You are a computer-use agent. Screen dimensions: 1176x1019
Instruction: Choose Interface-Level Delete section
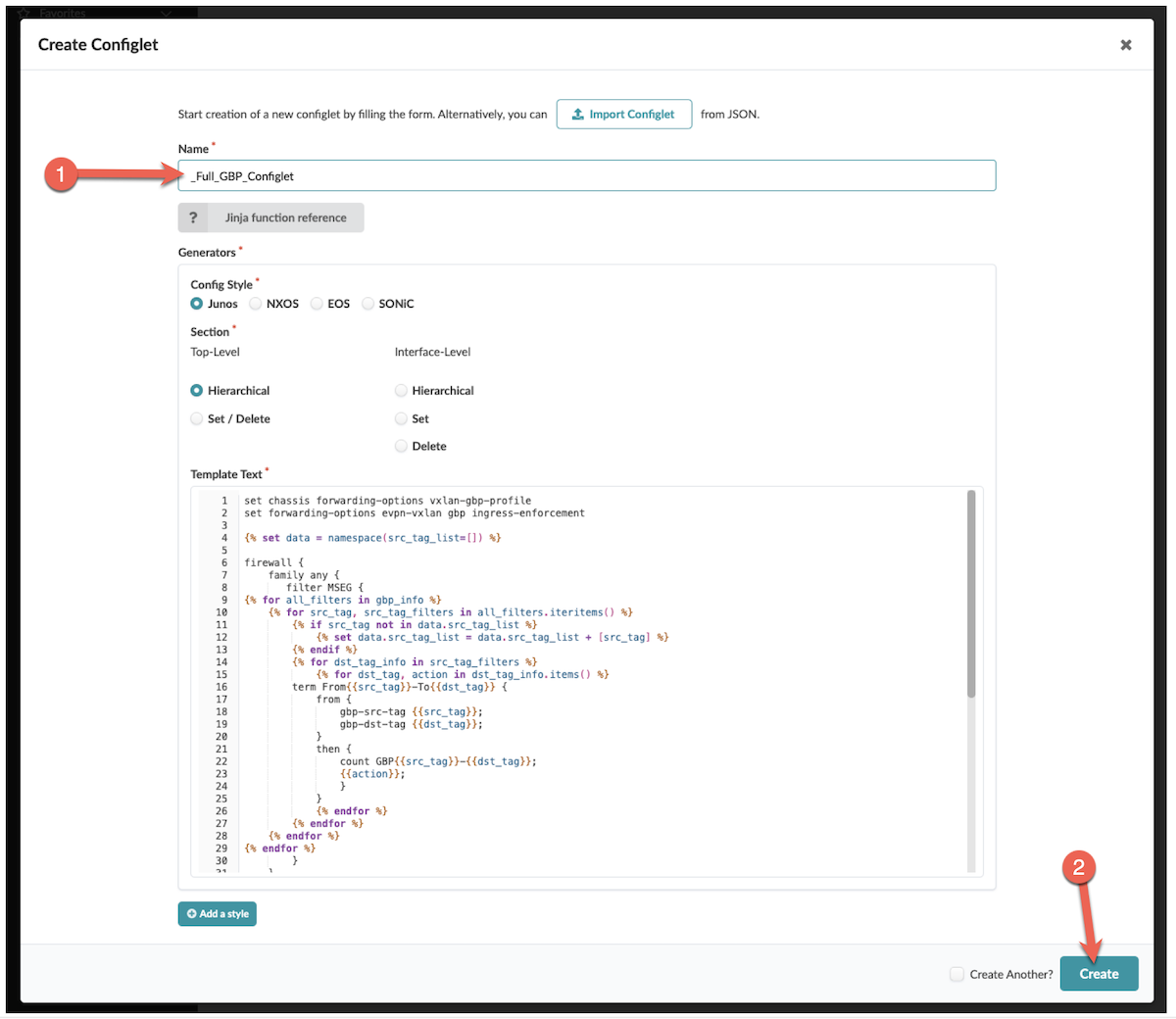401,447
